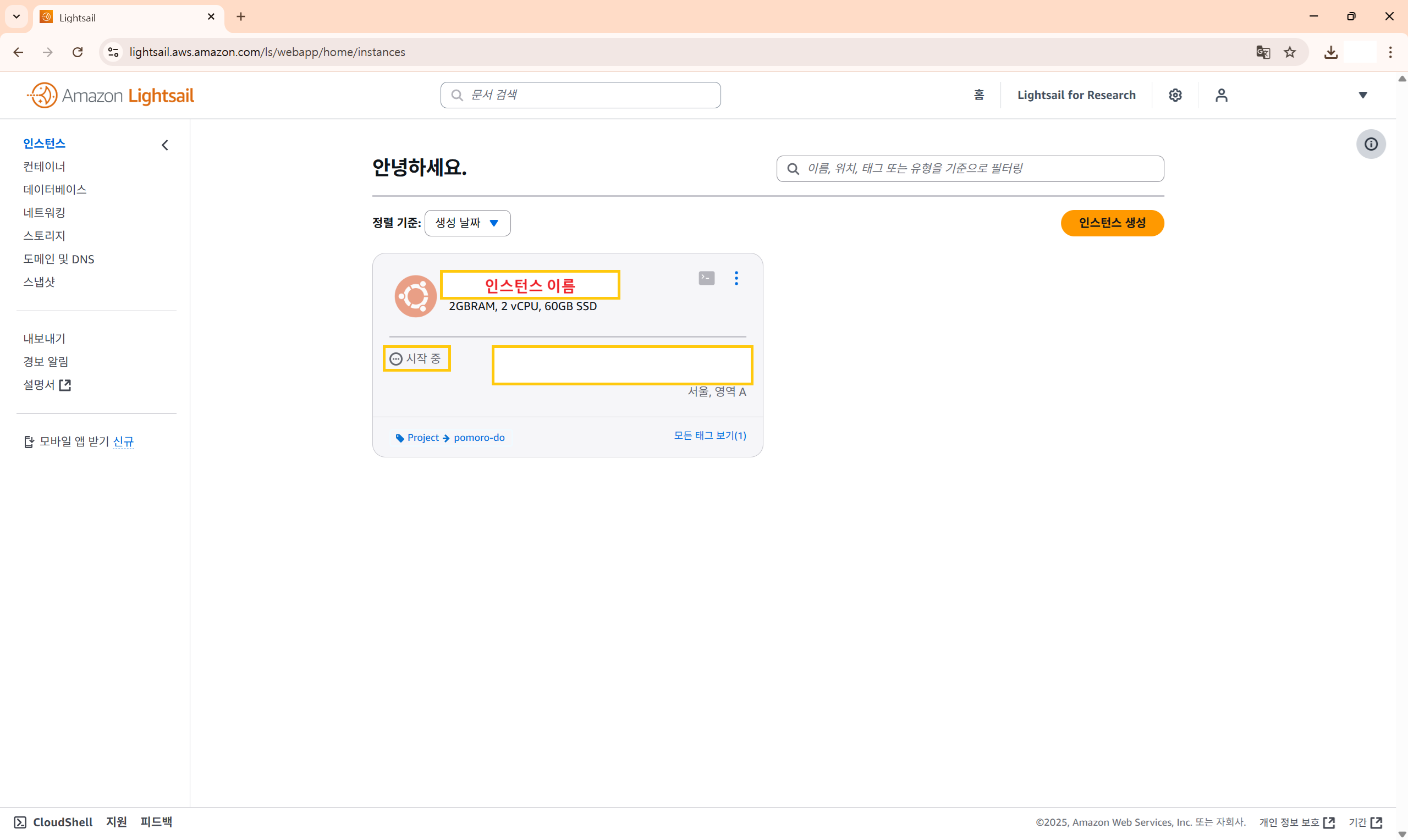Click the pomoro-do project tag

479,438
